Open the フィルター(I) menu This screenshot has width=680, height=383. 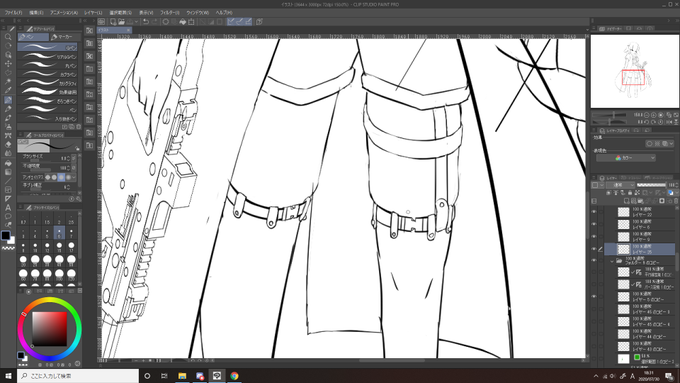tap(170, 13)
